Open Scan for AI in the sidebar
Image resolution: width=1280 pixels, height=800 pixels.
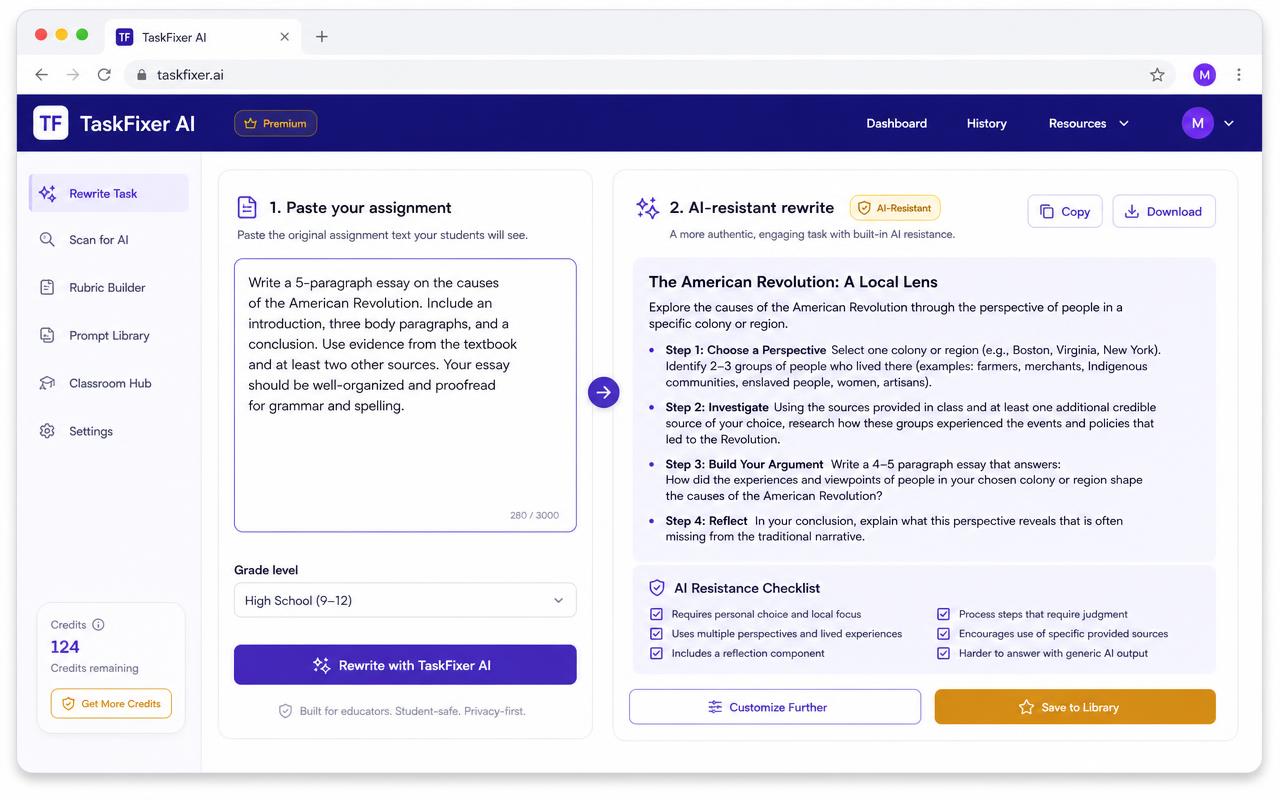(108, 240)
